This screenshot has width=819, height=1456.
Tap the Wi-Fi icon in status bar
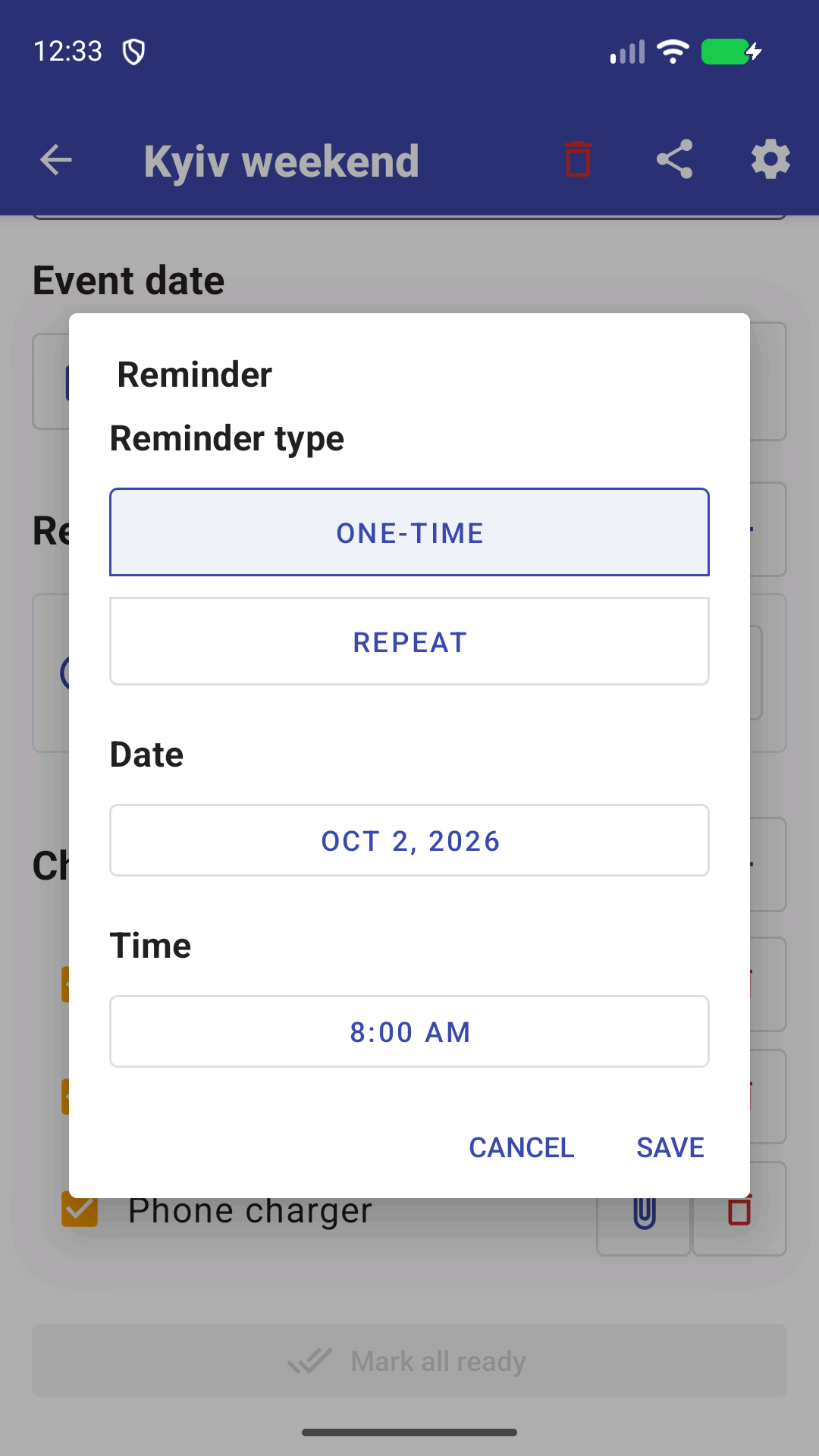point(673,52)
